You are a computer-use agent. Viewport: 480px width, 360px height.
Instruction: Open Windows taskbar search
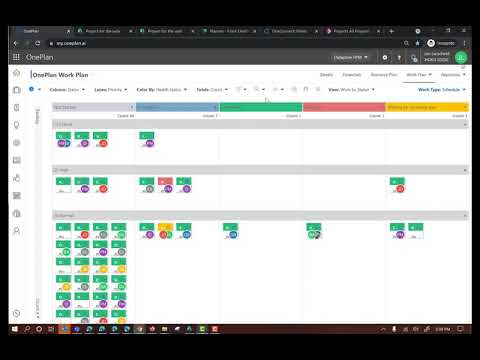pyautogui.click(x=27, y=329)
